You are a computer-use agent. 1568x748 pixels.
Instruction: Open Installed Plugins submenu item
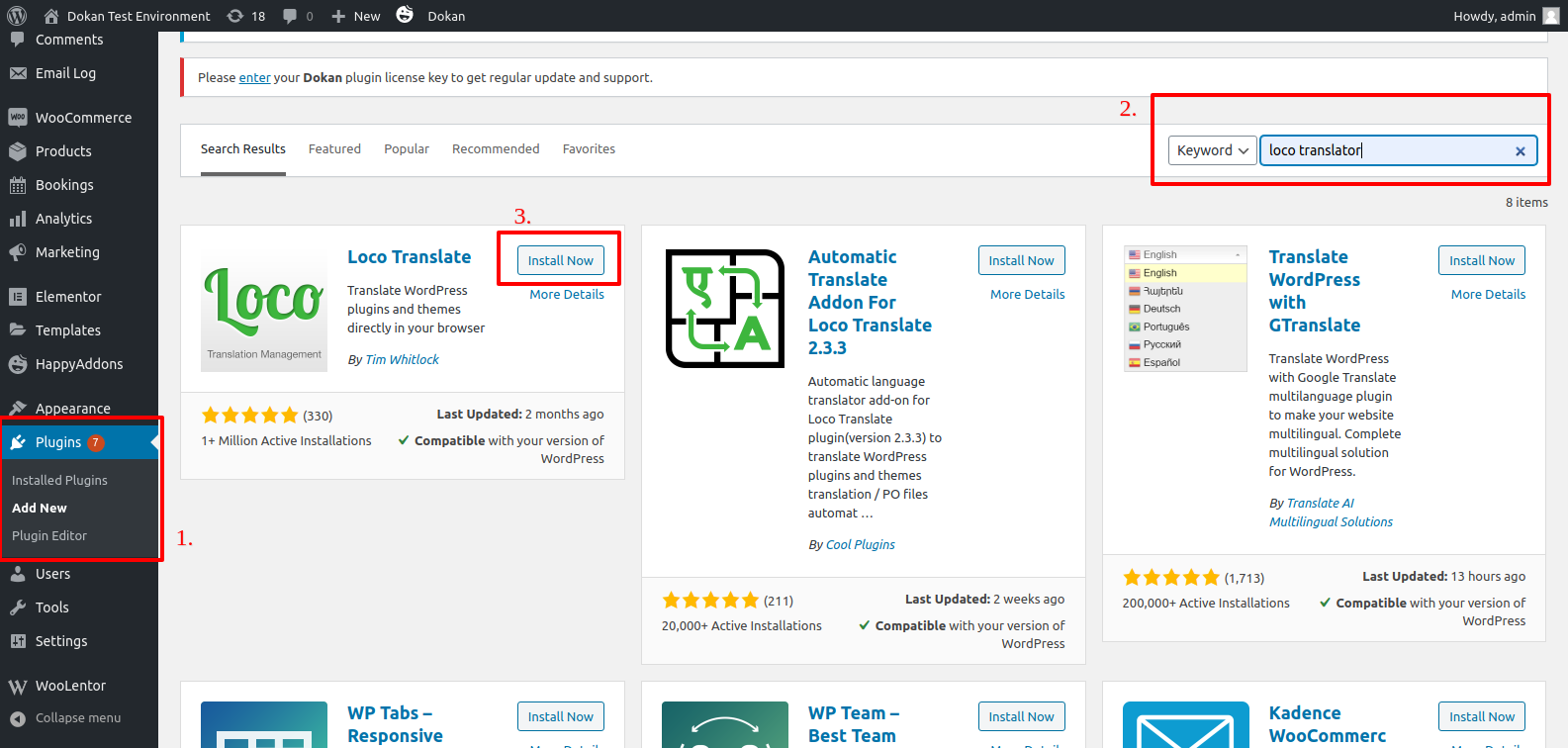59,480
